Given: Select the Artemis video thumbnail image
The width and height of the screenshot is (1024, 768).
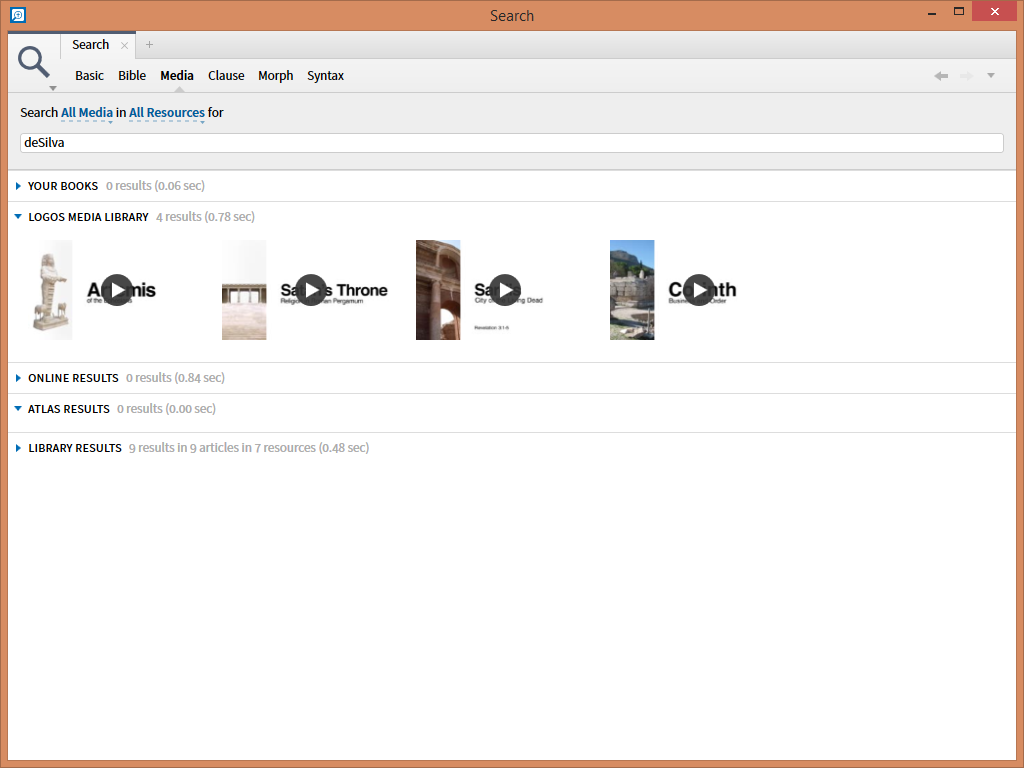Looking at the screenshot, I should [51, 290].
